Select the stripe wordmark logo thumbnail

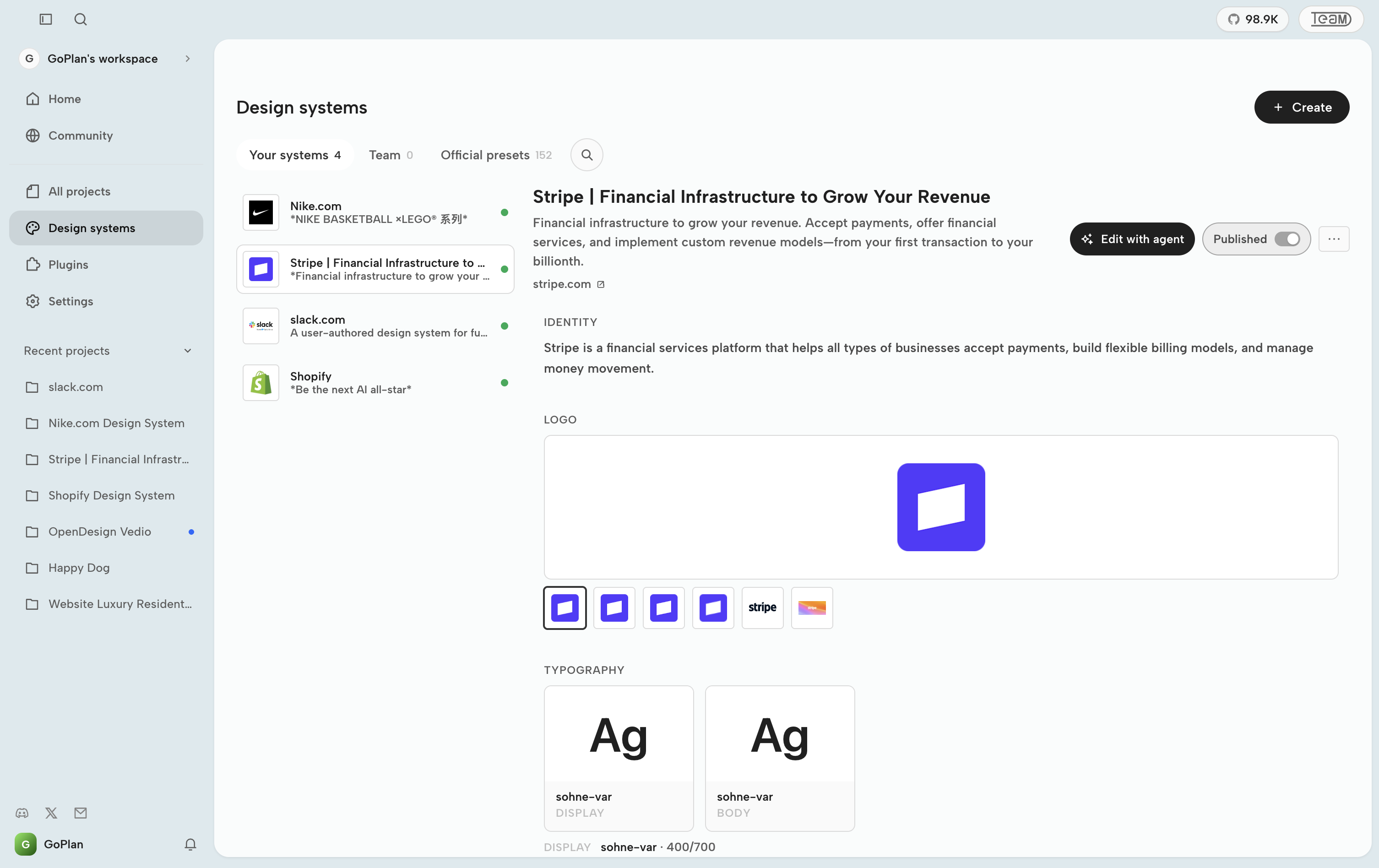tap(762, 608)
